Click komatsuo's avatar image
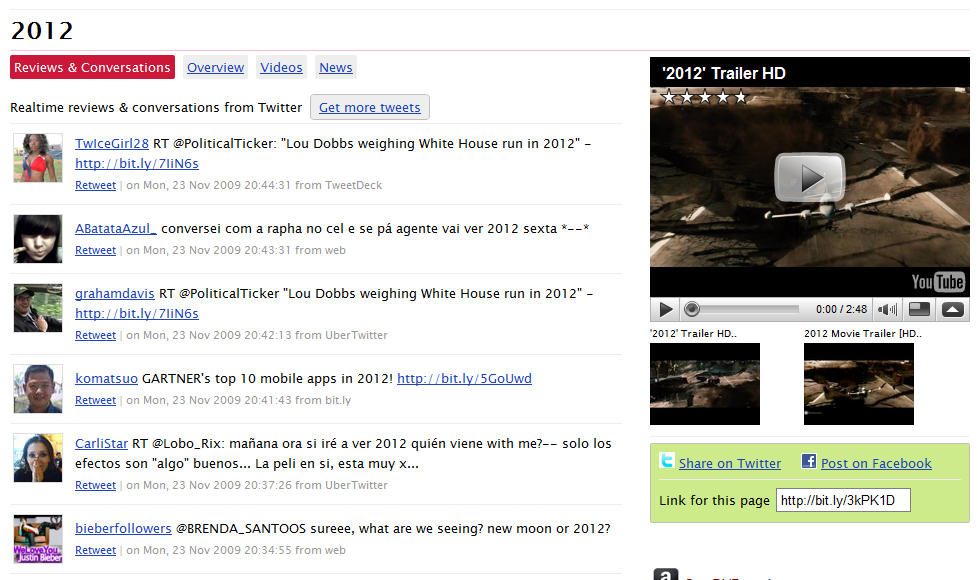Image resolution: width=978 pixels, height=580 pixels. (x=38, y=389)
